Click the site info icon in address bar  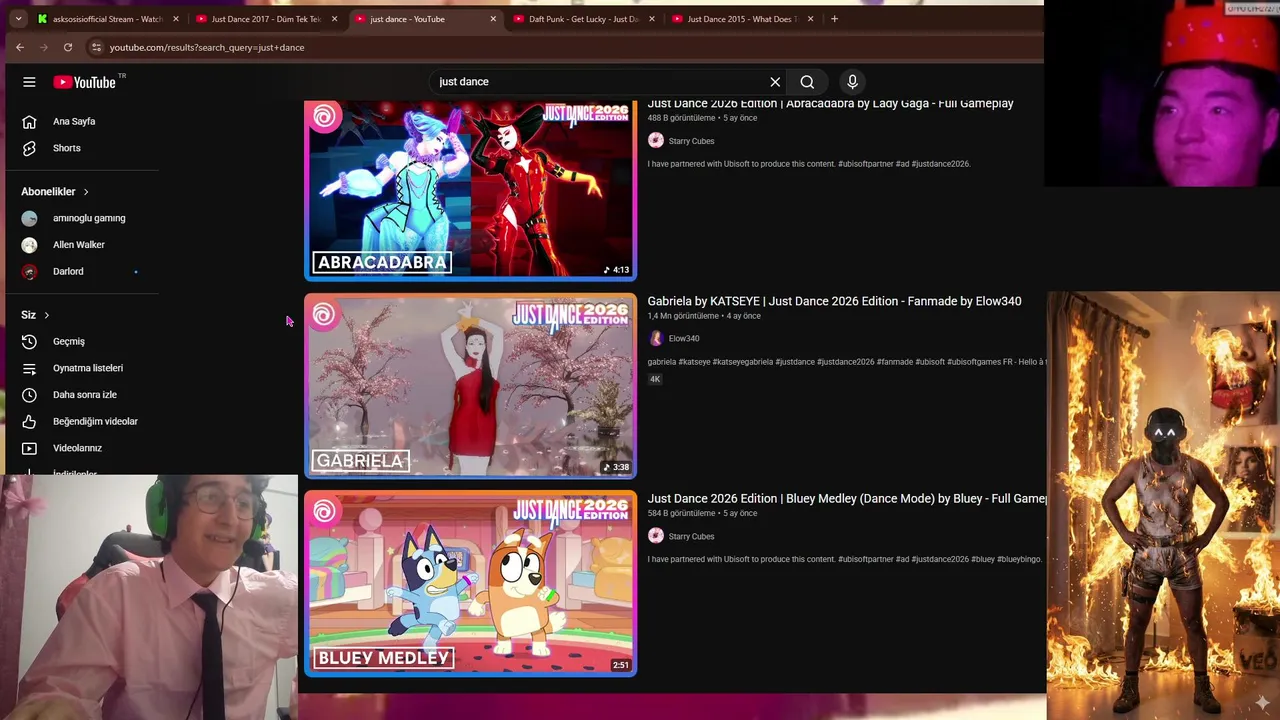pyautogui.click(x=96, y=47)
